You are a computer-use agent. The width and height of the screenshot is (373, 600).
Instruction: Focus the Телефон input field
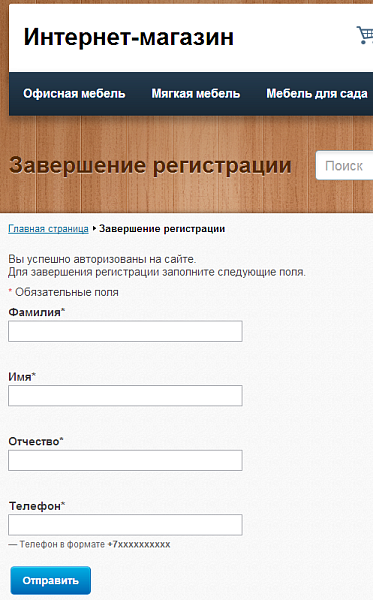tap(125, 525)
